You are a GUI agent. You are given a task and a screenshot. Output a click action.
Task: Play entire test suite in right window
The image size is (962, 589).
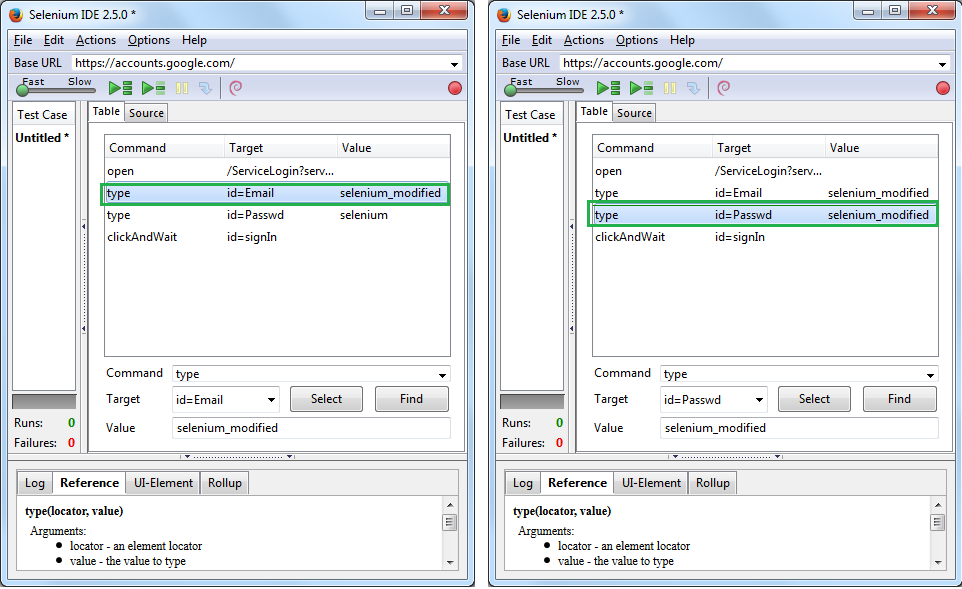coord(609,88)
